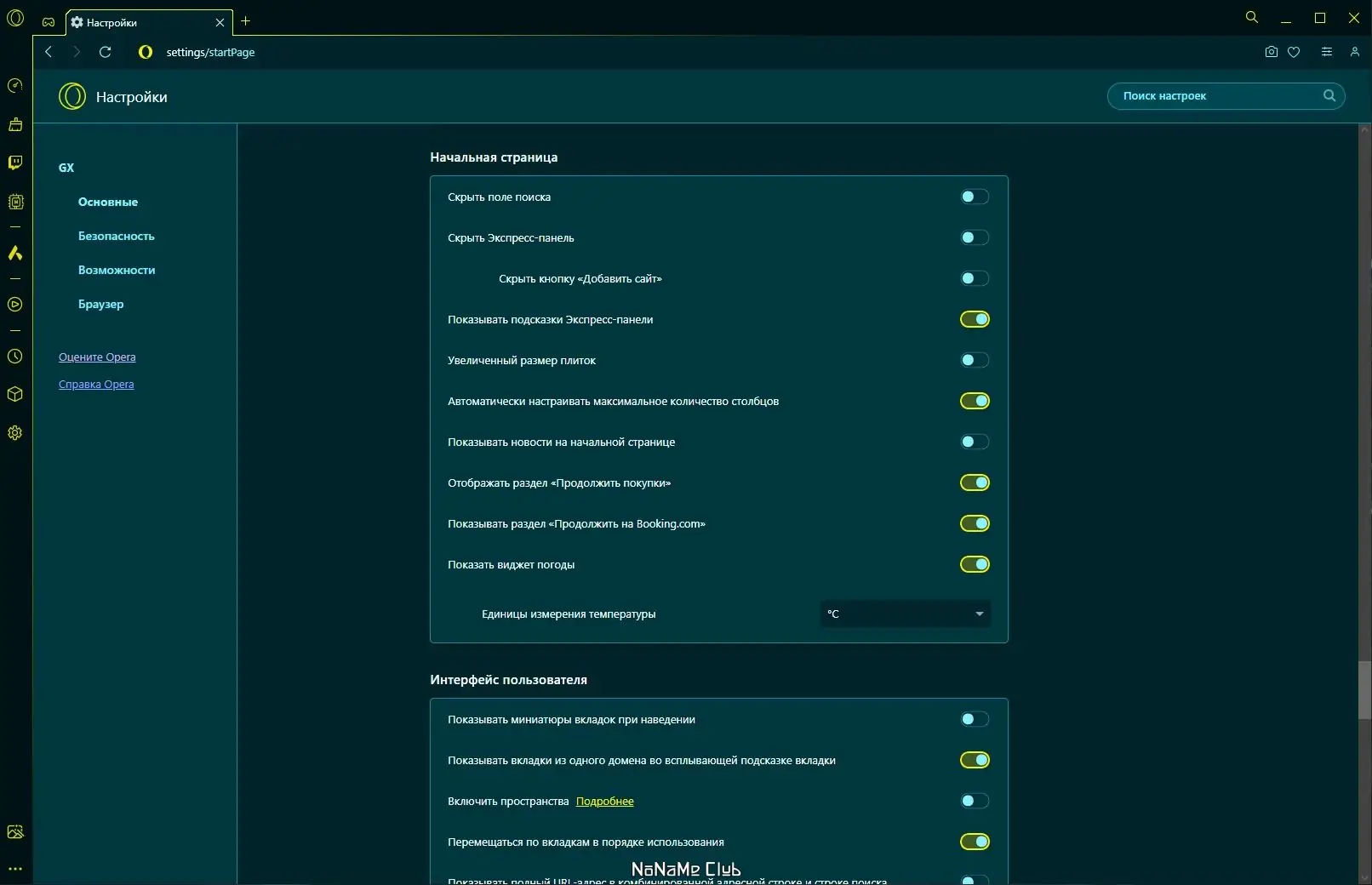
Task: Open temperature units °C dropdown
Action: [x=905, y=614]
